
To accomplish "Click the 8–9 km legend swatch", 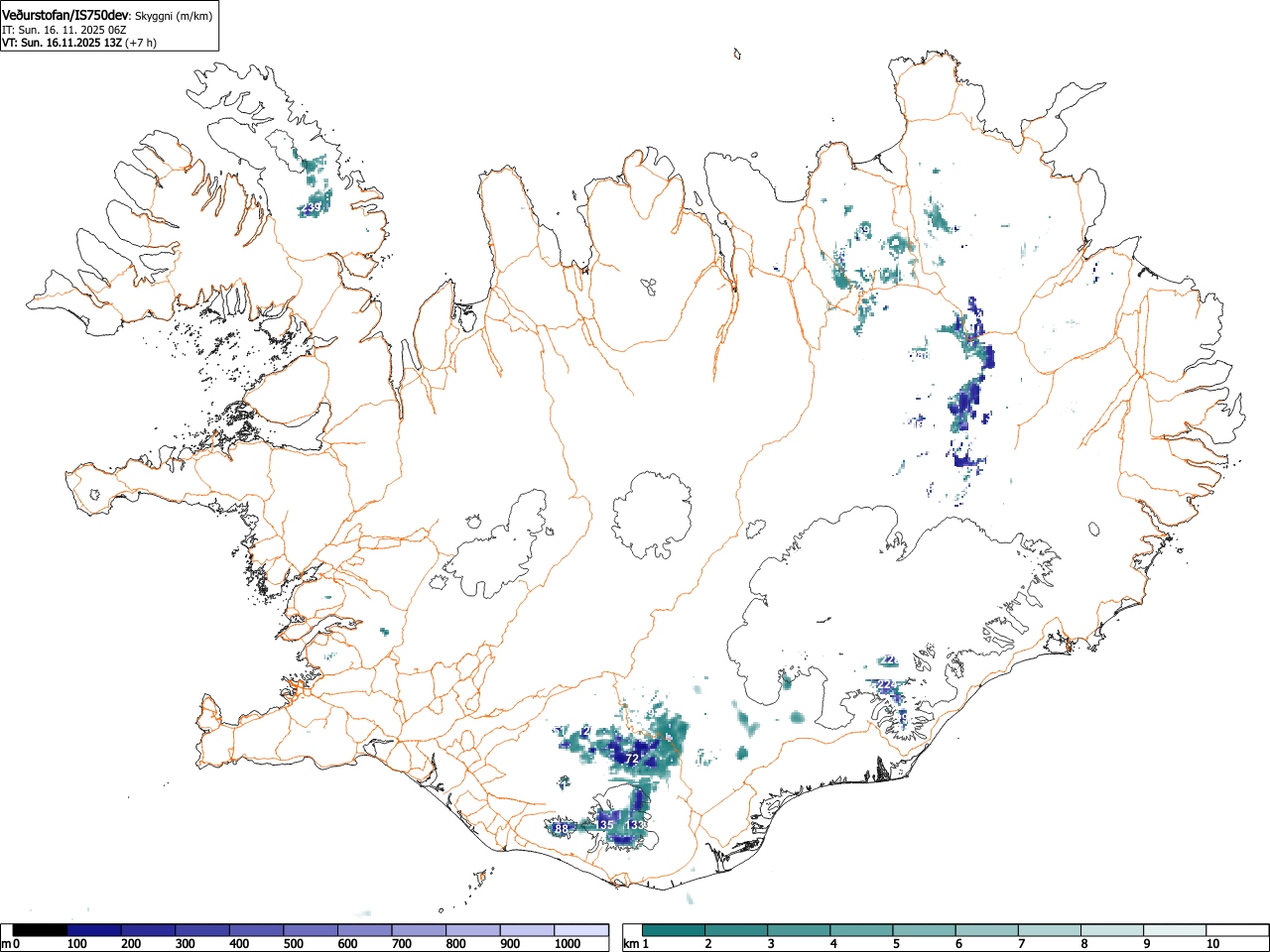I will pyautogui.click(x=1112, y=930).
